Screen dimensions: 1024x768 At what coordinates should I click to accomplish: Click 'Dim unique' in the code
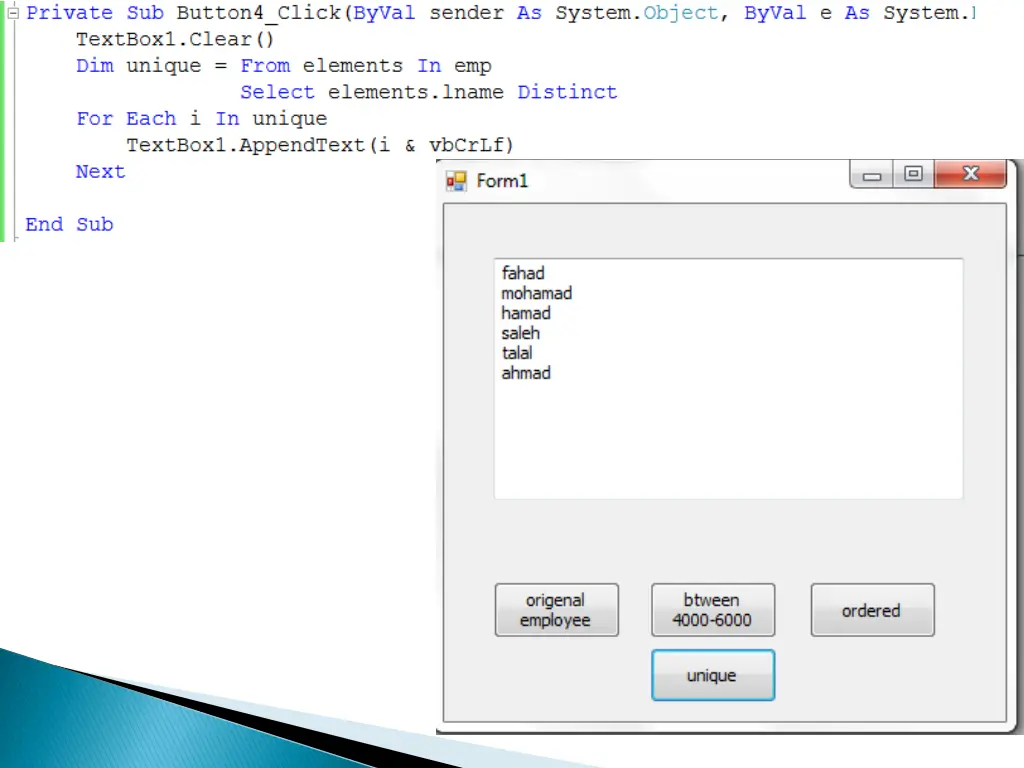(x=138, y=66)
